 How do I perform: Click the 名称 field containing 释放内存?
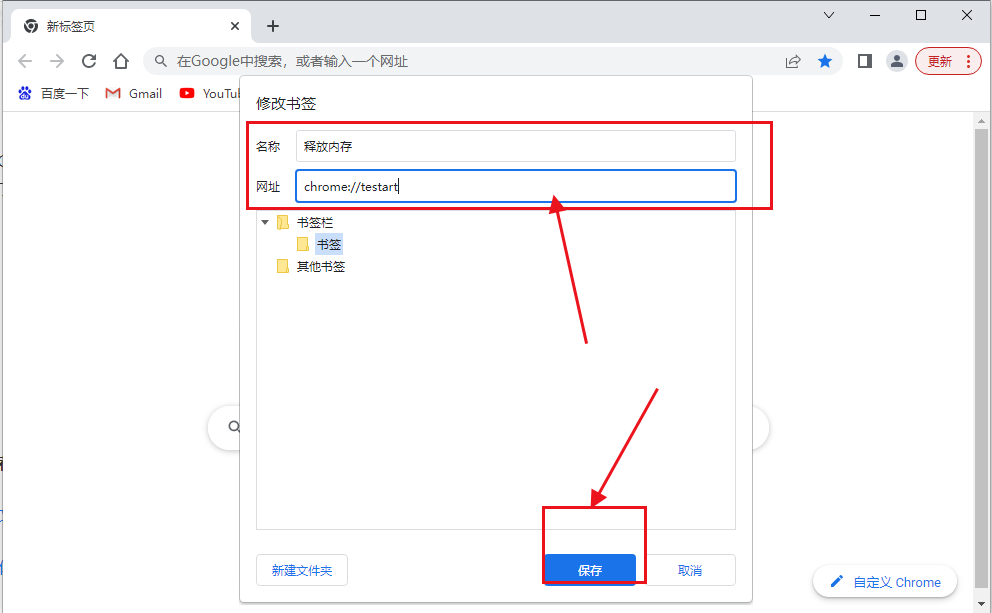(516, 146)
